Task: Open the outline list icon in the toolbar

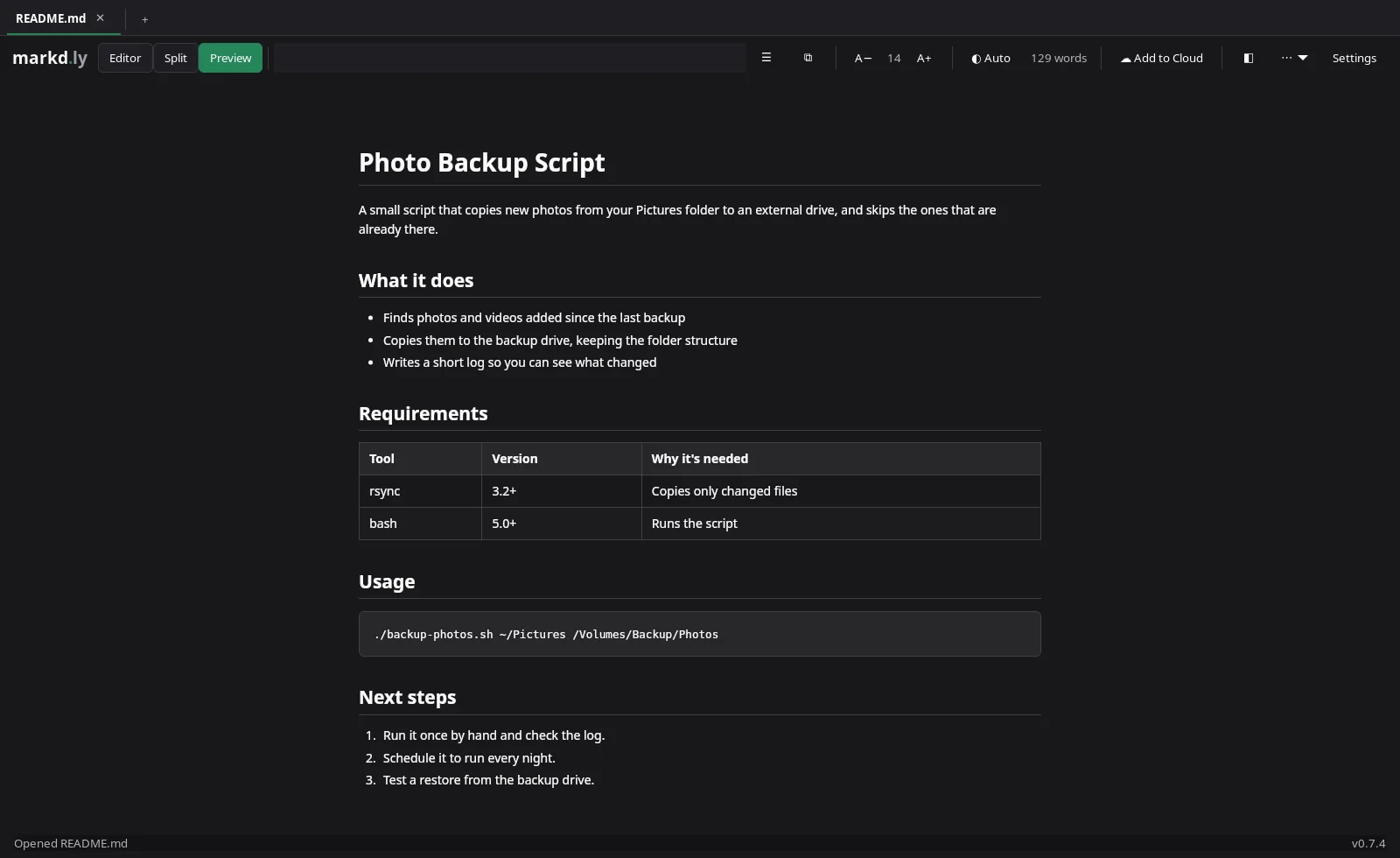Action: pos(766,58)
